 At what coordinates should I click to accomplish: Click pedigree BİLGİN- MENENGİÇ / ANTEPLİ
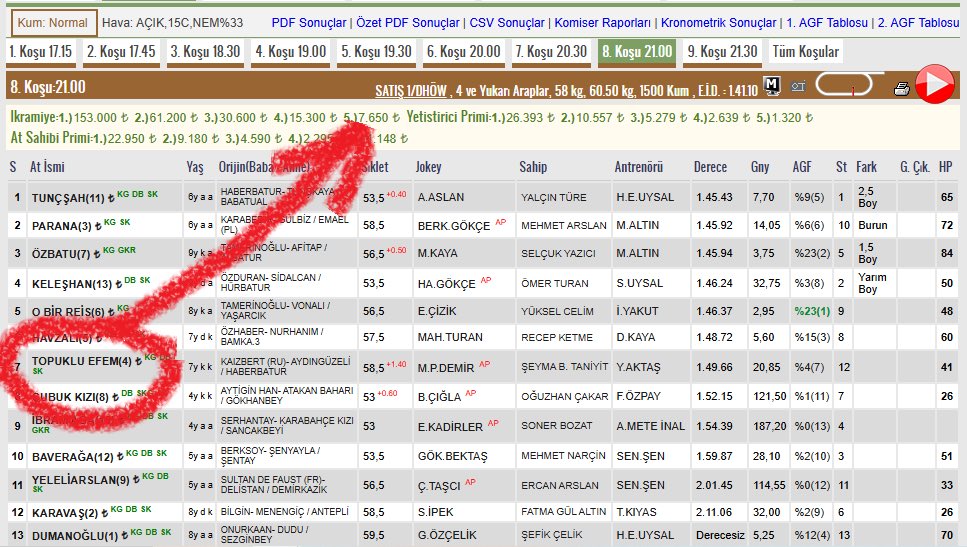tap(284, 512)
